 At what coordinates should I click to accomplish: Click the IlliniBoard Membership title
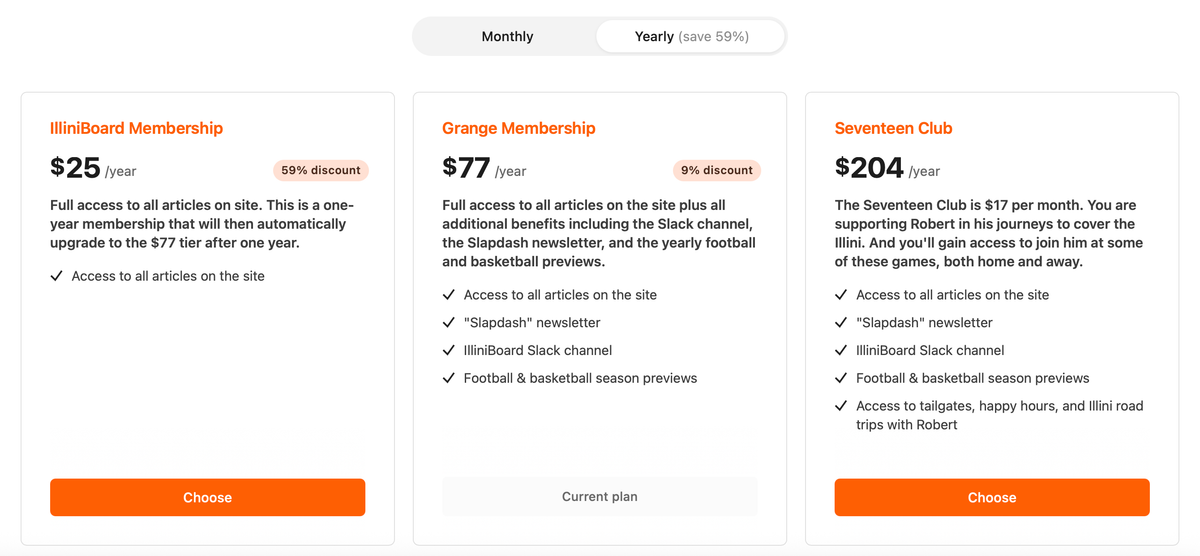click(x=136, y=128)
